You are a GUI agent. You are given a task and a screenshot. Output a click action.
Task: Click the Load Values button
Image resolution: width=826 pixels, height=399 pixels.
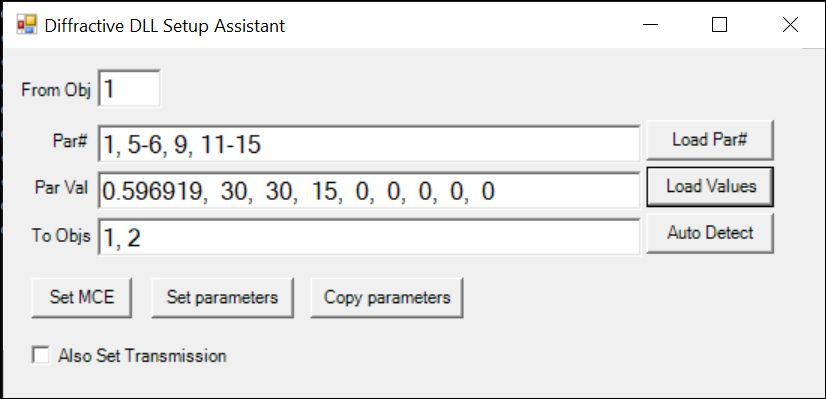710,187
